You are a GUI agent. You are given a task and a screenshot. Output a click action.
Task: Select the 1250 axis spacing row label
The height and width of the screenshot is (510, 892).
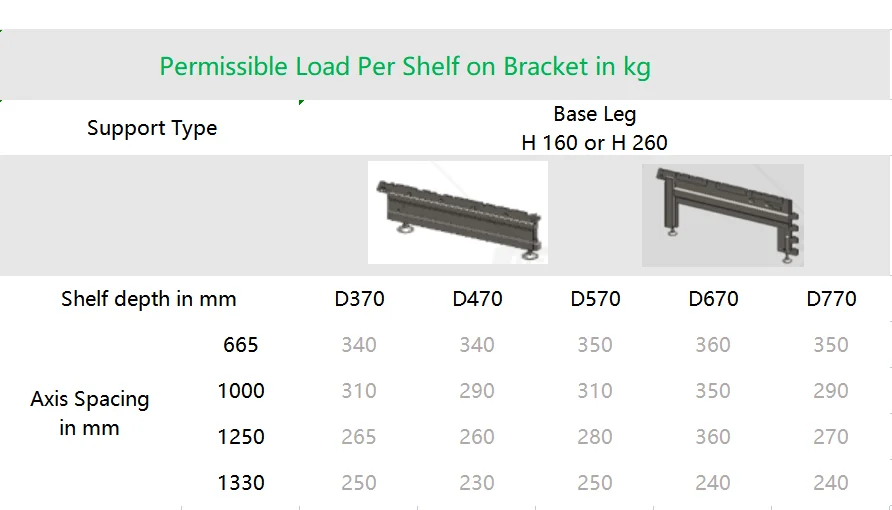tap(241, 437)
